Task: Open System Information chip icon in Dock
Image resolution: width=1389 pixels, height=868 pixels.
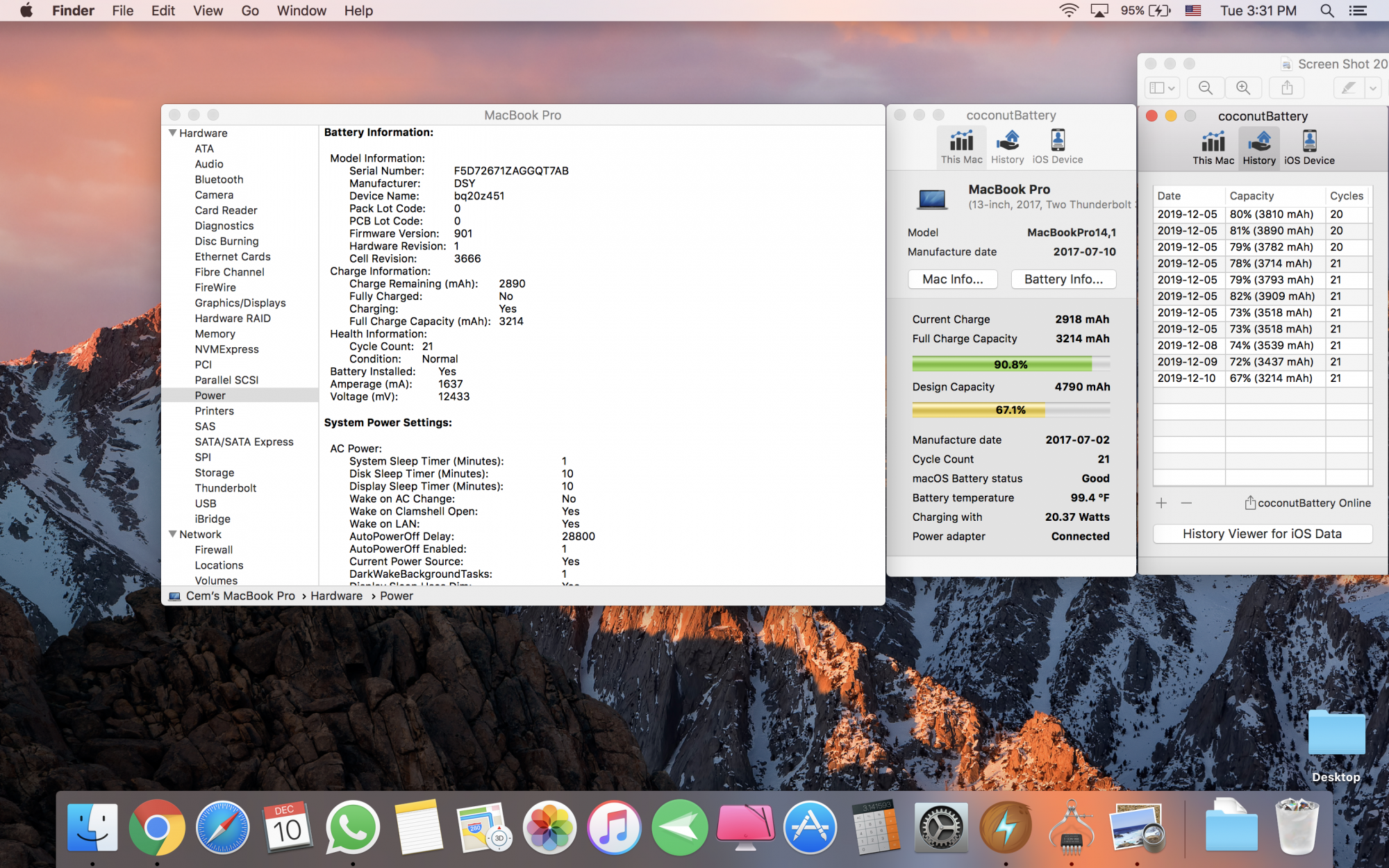Action: pyautogui.click(x=1071, y=827)
